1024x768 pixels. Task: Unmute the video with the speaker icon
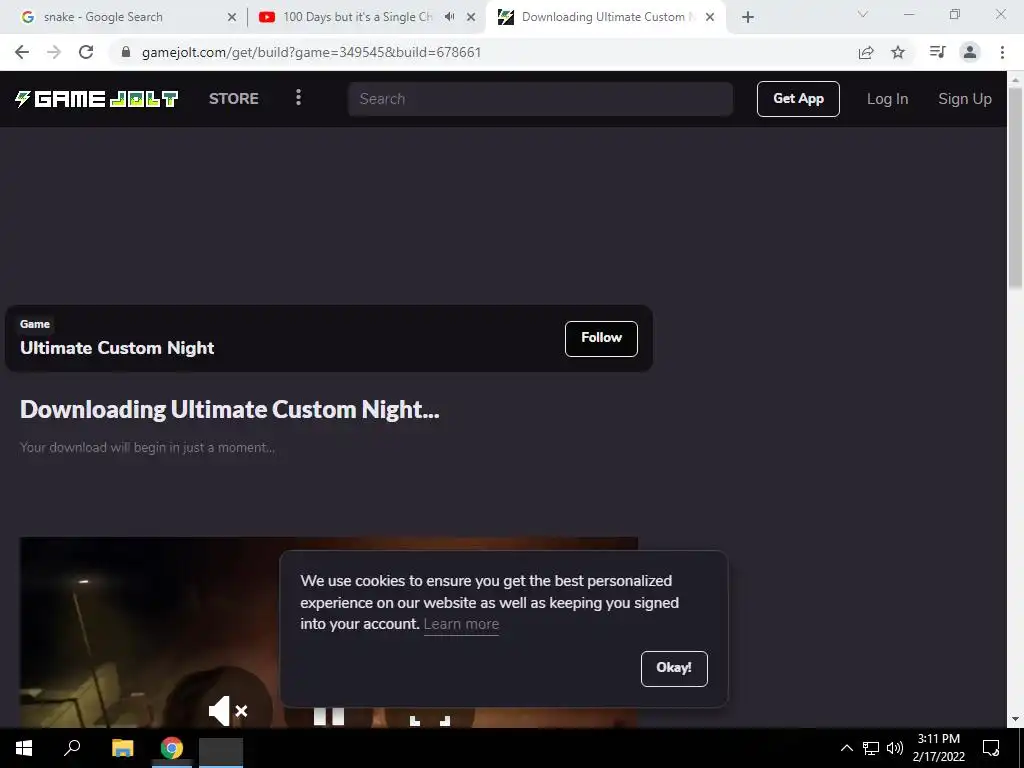[x=227, y=711]
